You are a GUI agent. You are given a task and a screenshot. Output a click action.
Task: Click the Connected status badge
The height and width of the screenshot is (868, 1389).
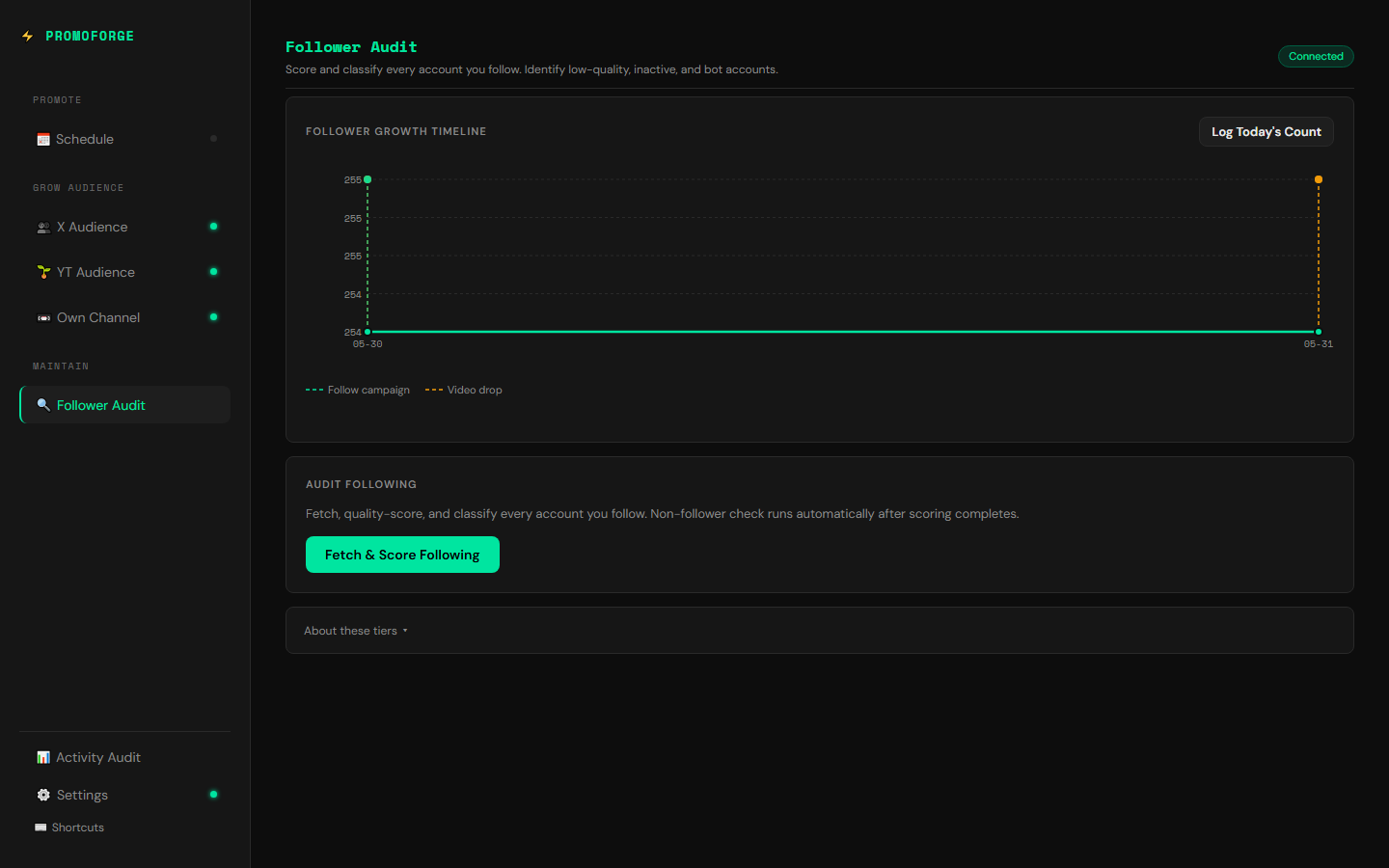pyautogui.click(x=1316, y=56)
